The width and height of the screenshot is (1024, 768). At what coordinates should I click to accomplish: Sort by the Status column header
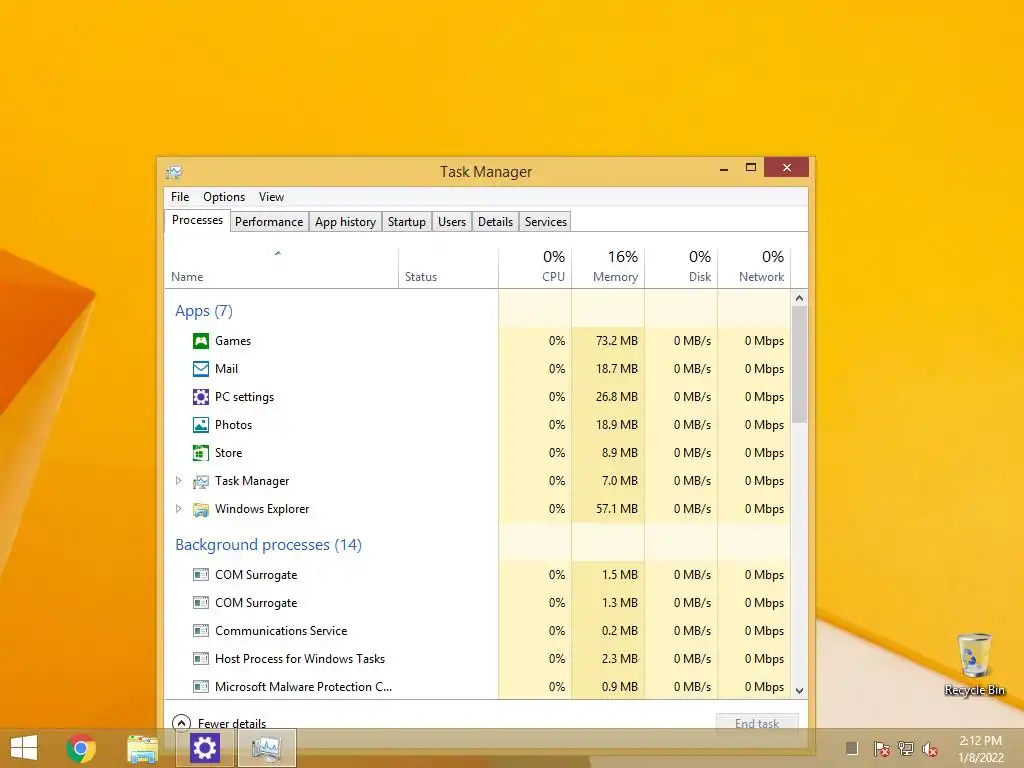[x=449, y=268]
